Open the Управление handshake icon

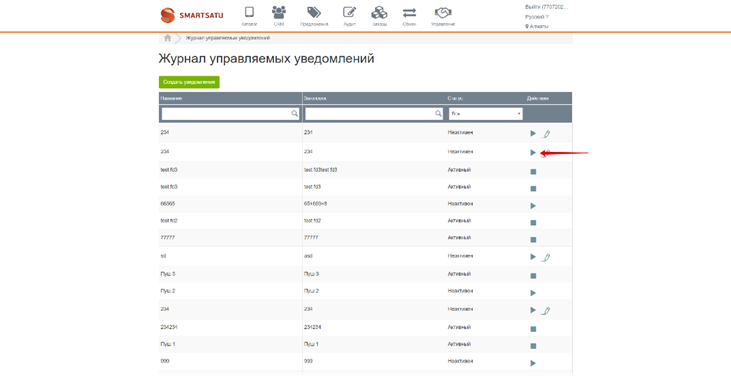442,12
